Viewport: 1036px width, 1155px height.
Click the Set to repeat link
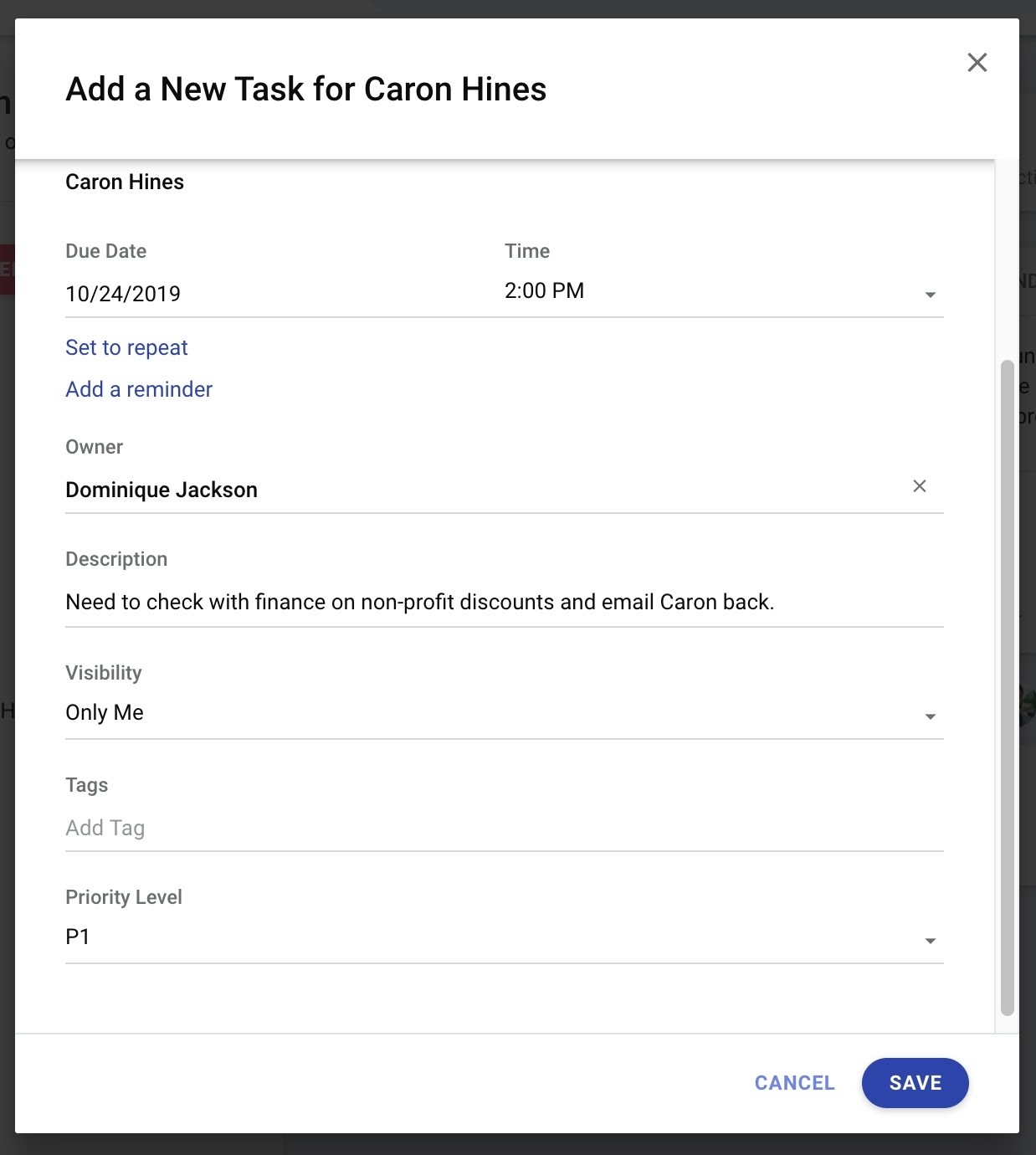pyautogui.click(x=126, y=347)
